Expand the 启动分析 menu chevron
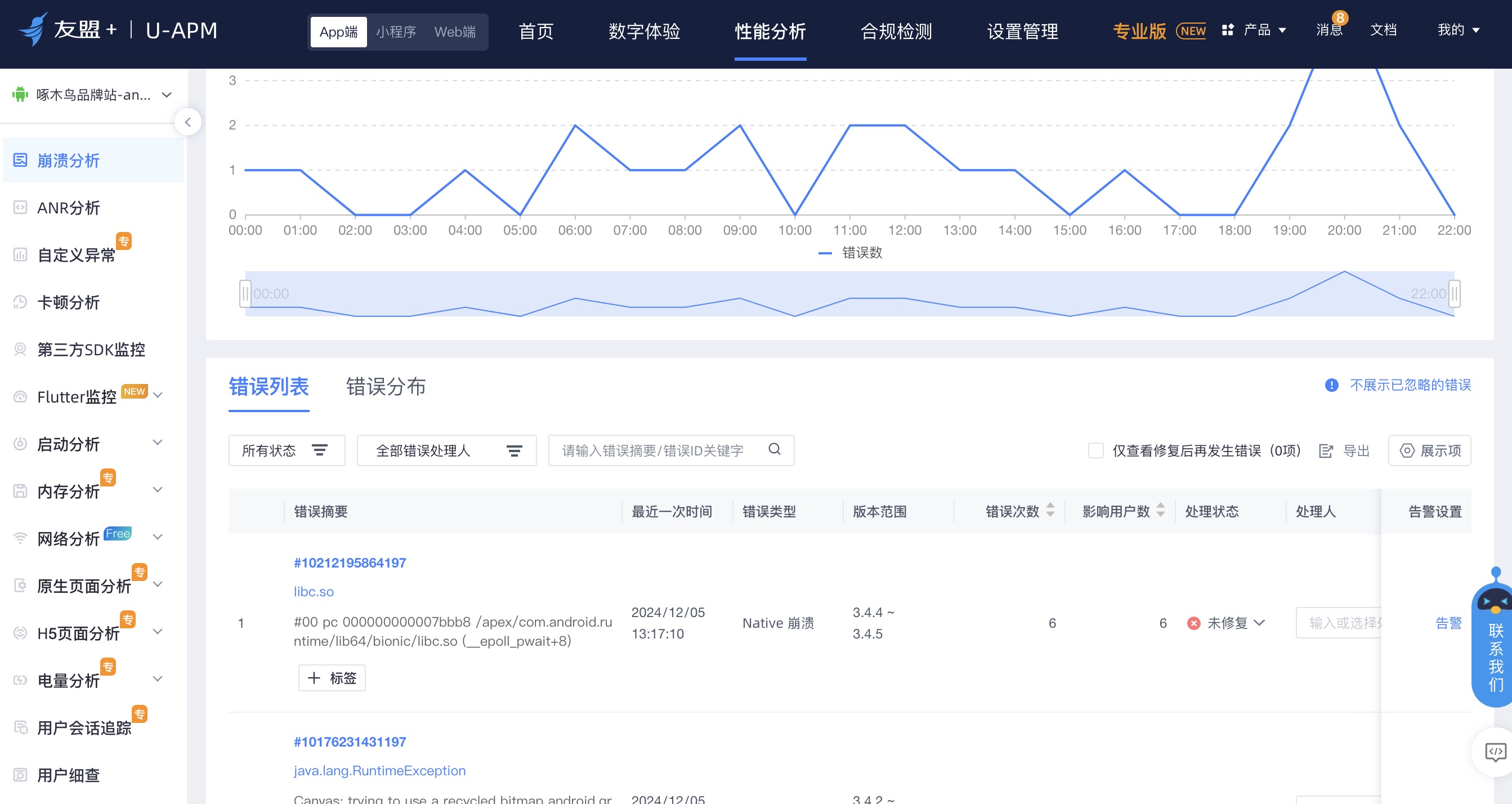 pyautogui.click(x=157, y=443)
